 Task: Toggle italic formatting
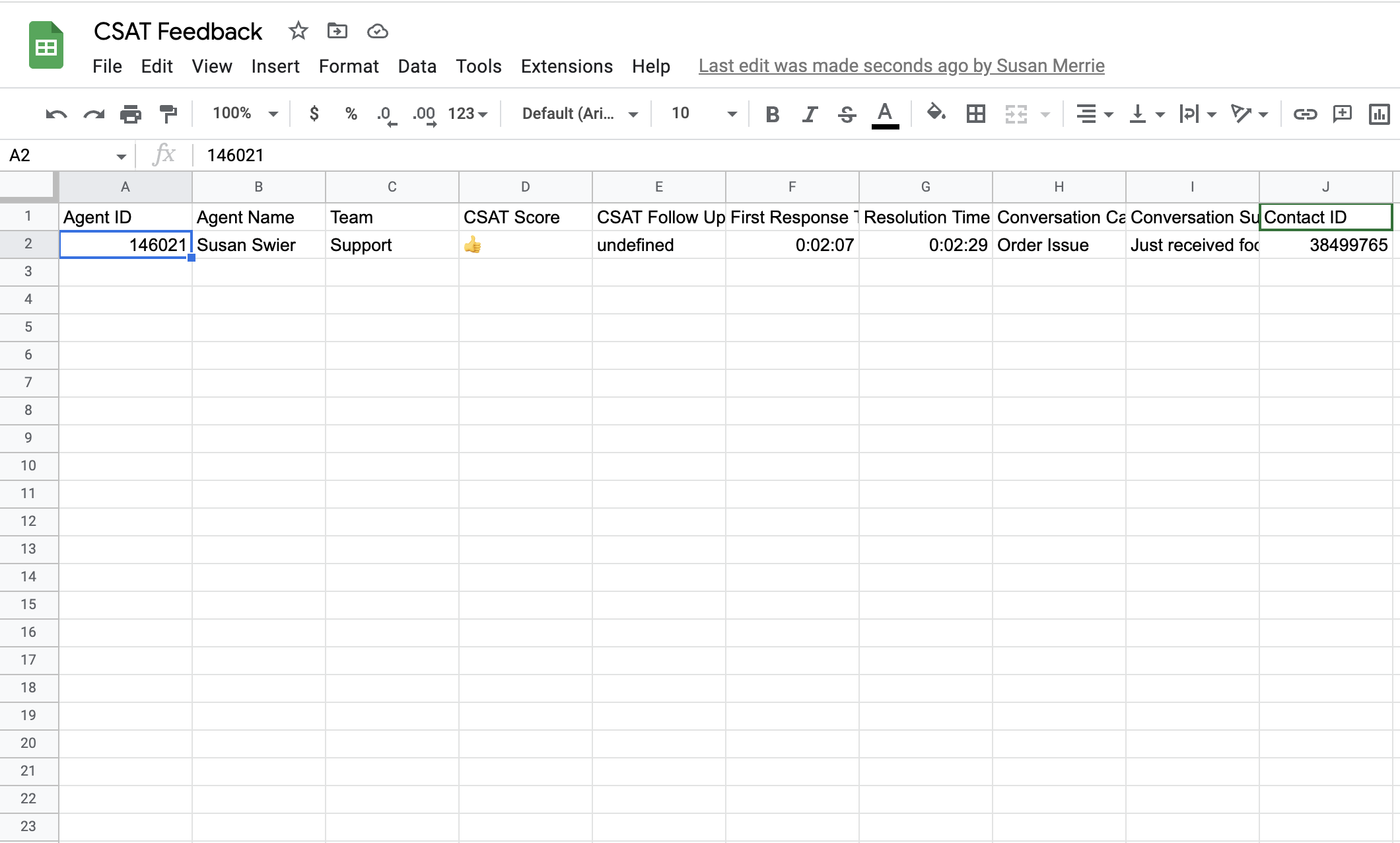[x=810, y=114]
